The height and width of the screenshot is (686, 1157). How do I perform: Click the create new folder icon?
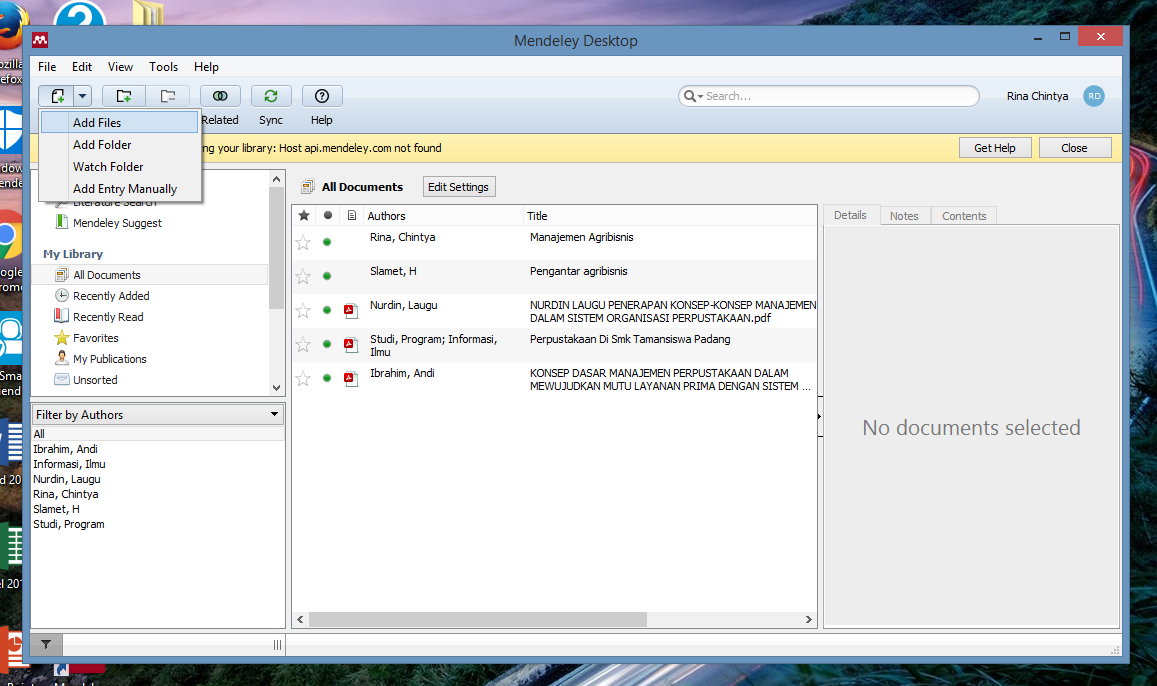(x=122, y=95)
